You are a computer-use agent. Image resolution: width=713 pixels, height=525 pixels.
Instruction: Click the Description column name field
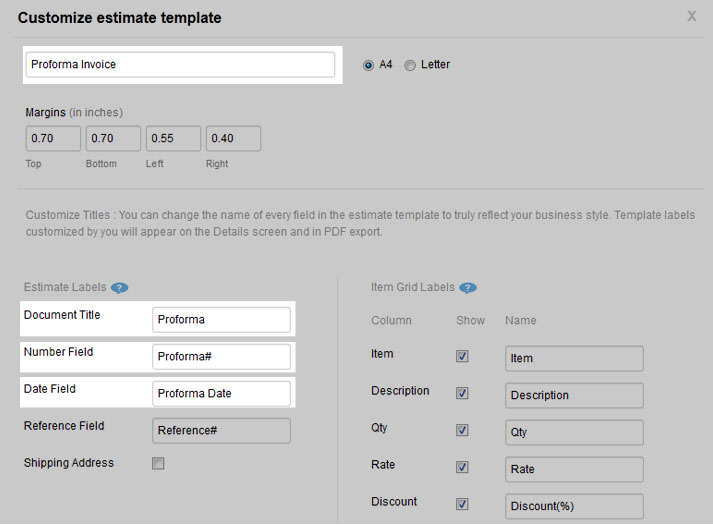point(574,395)
